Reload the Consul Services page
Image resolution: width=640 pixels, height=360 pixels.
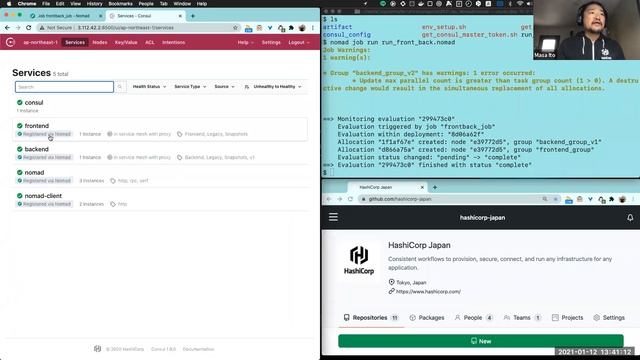(x=29, y=28)
